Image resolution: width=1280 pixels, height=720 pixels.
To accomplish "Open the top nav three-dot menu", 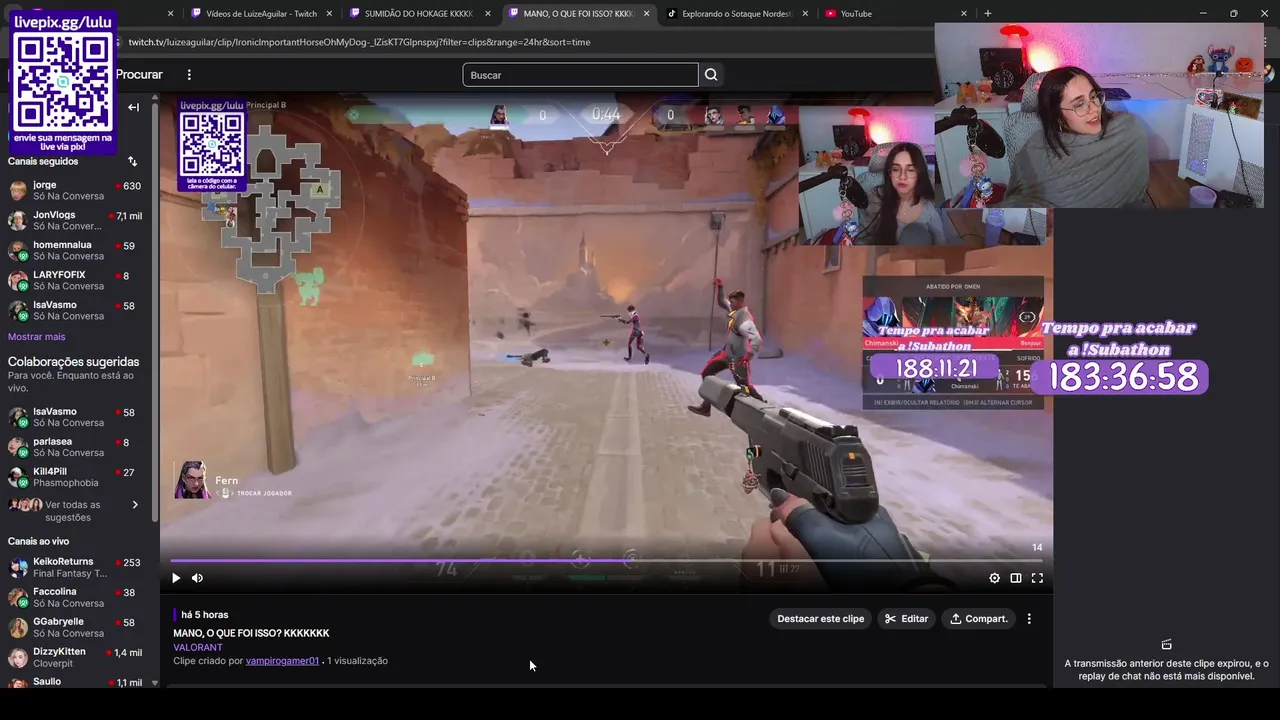I will pyautogui.click(x=189, y=75).
